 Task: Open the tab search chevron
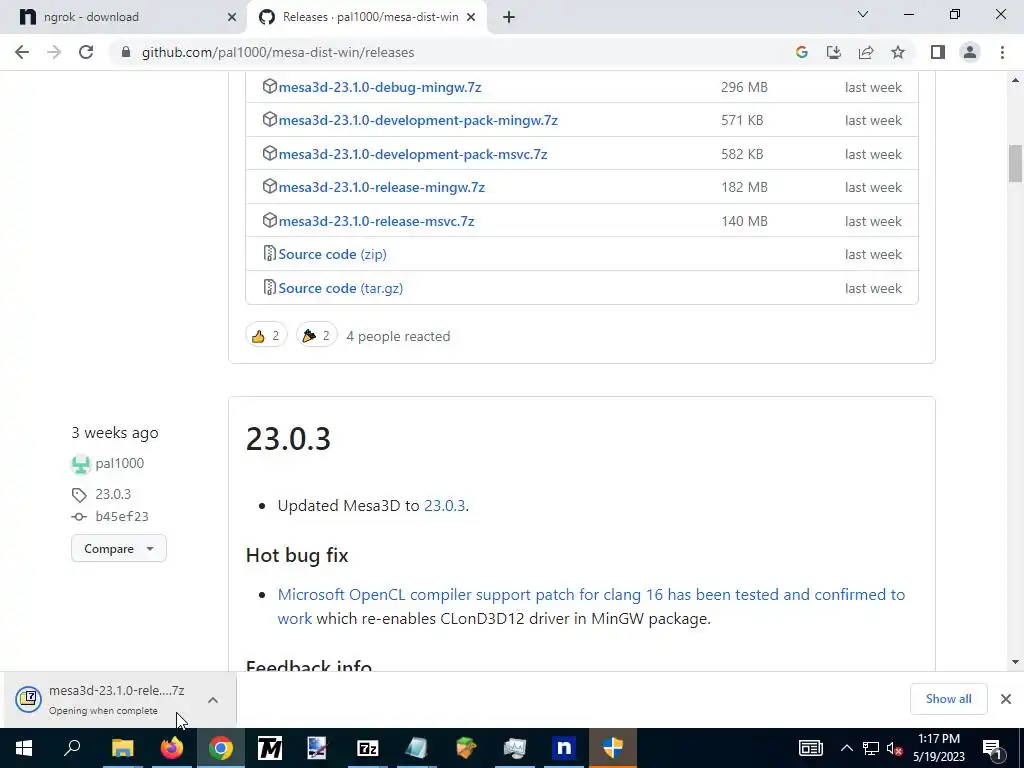click(x=863, y=14)
